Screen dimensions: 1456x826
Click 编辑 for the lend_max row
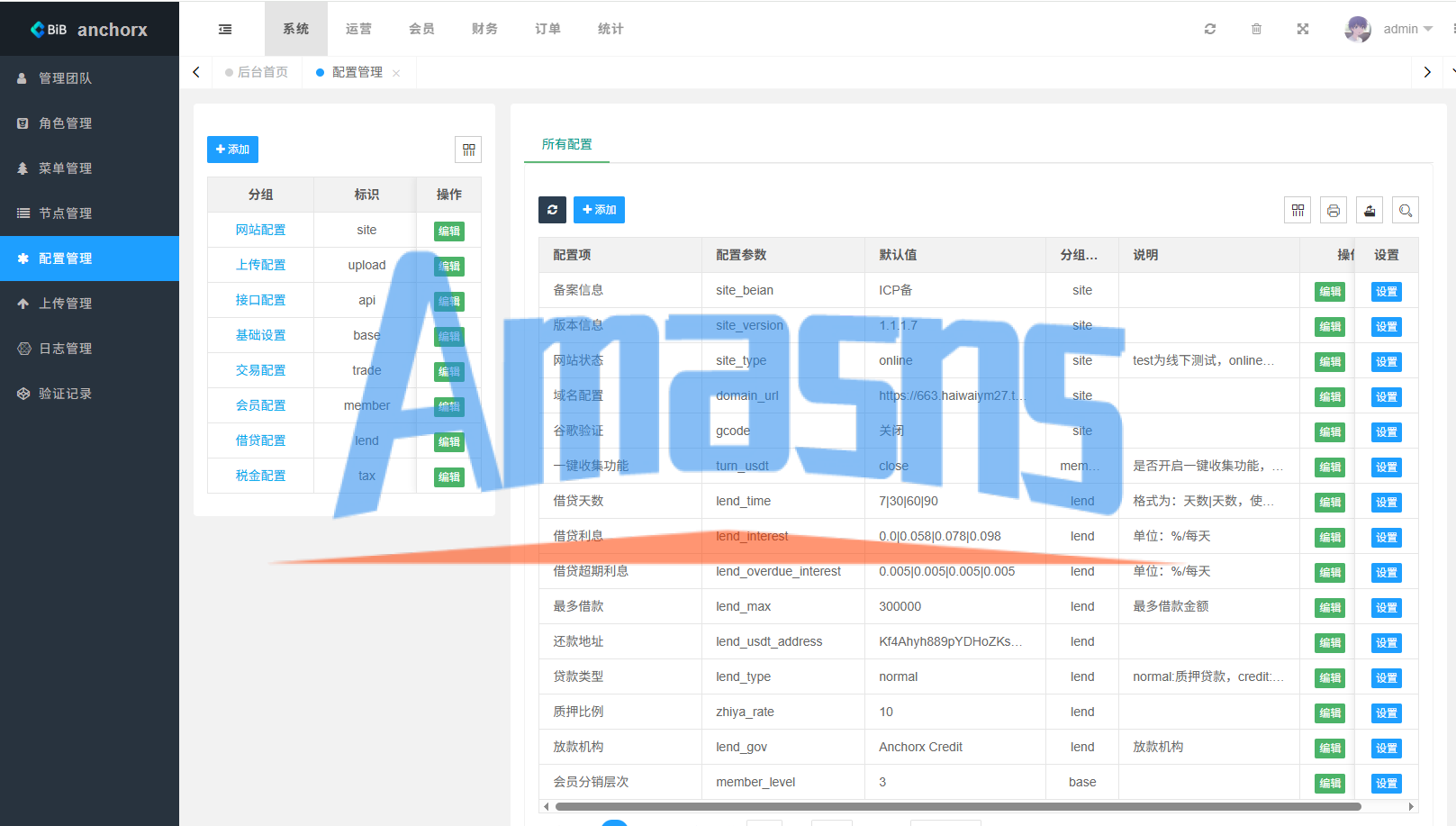pos(1330,607)
